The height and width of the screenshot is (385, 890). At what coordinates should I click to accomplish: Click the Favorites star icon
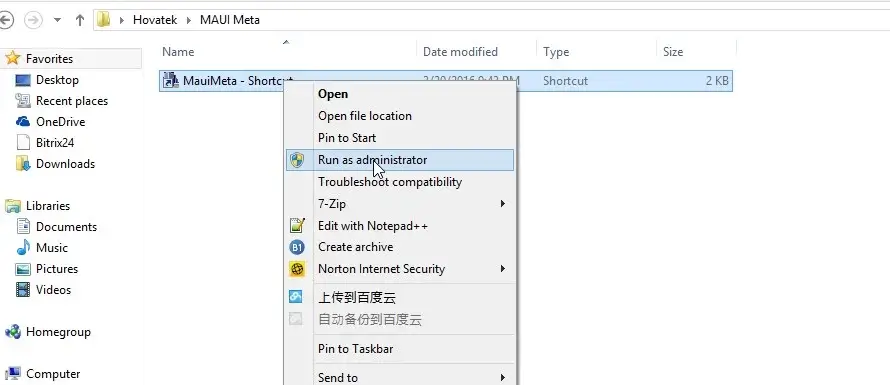(x=12, y=58)
